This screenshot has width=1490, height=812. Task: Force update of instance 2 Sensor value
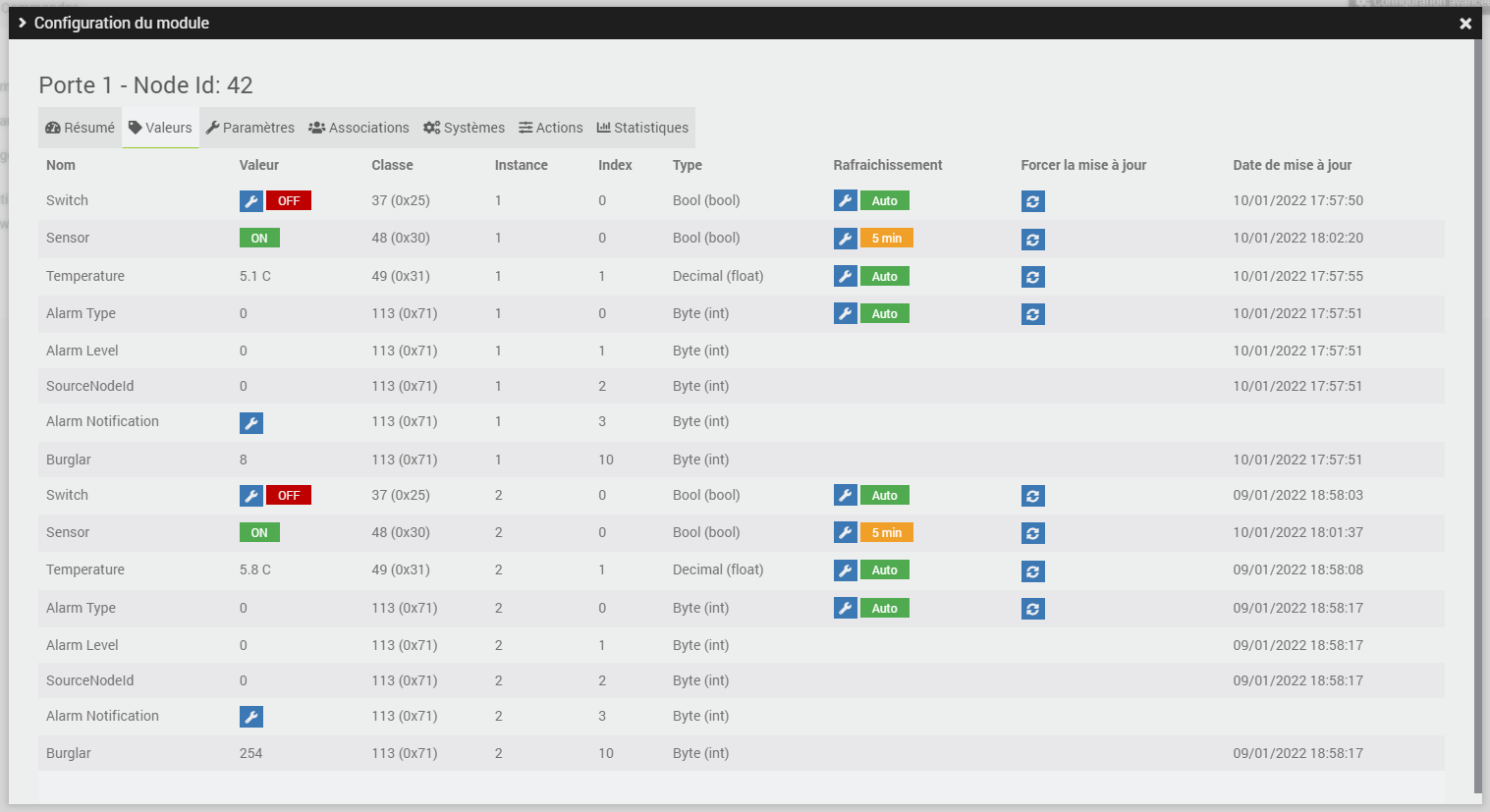(x=1033, y=533)
